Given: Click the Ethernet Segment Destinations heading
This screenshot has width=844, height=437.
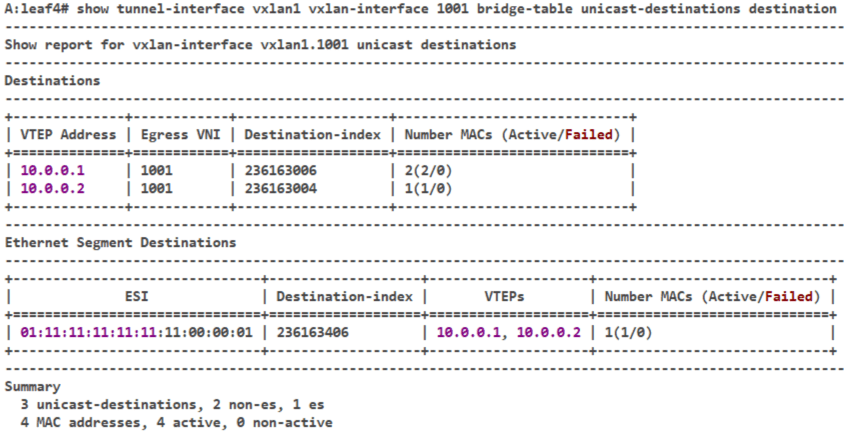Looking at the screenshot, I should point(120,242).
